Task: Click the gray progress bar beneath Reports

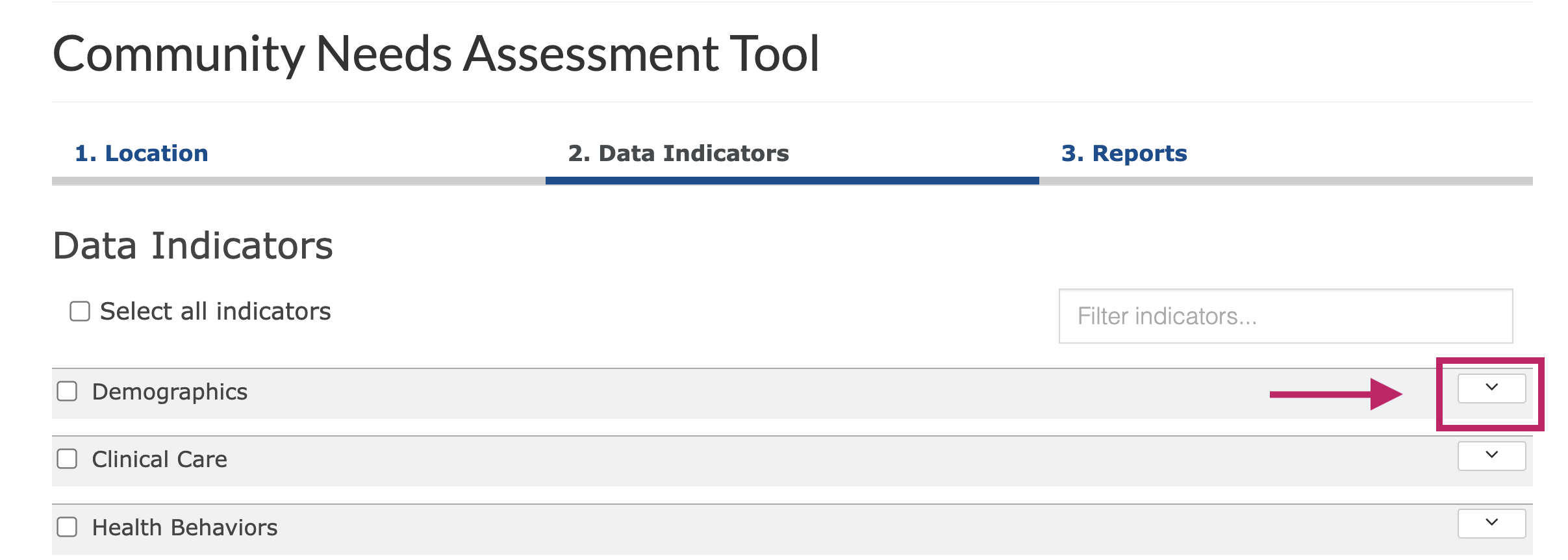Action: point(1285,181)
